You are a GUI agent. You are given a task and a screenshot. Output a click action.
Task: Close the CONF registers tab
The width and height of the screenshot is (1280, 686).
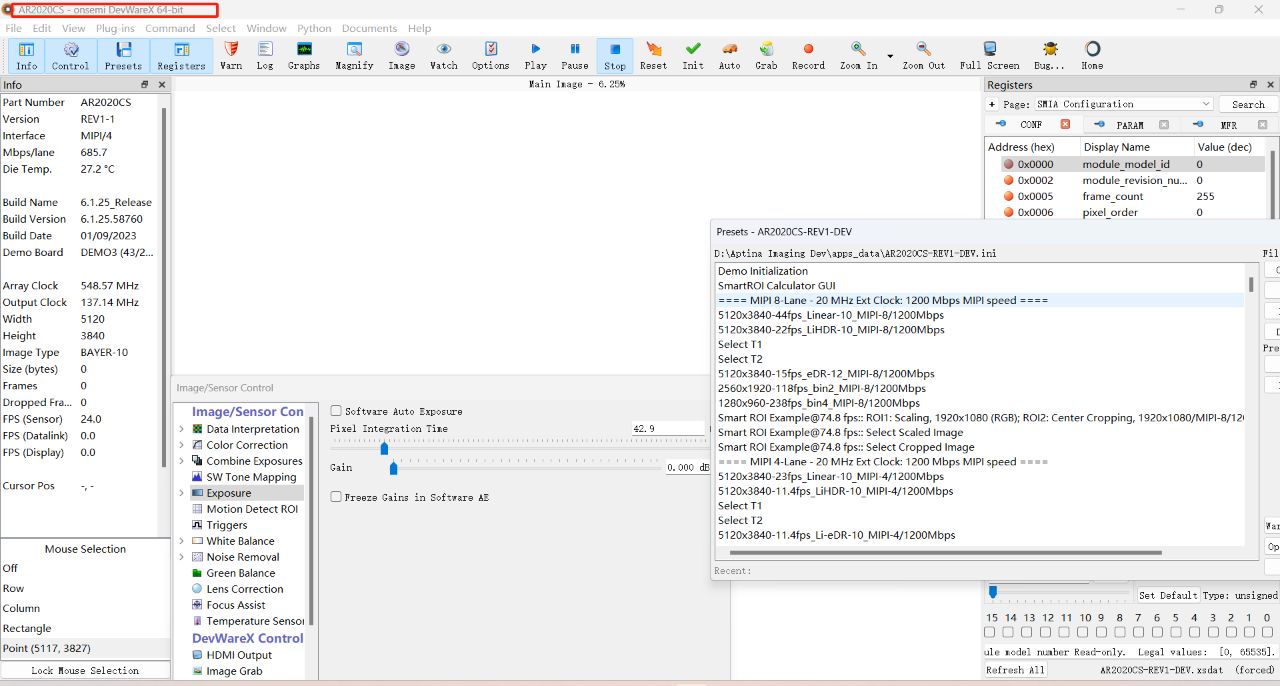click(1065, 125)
